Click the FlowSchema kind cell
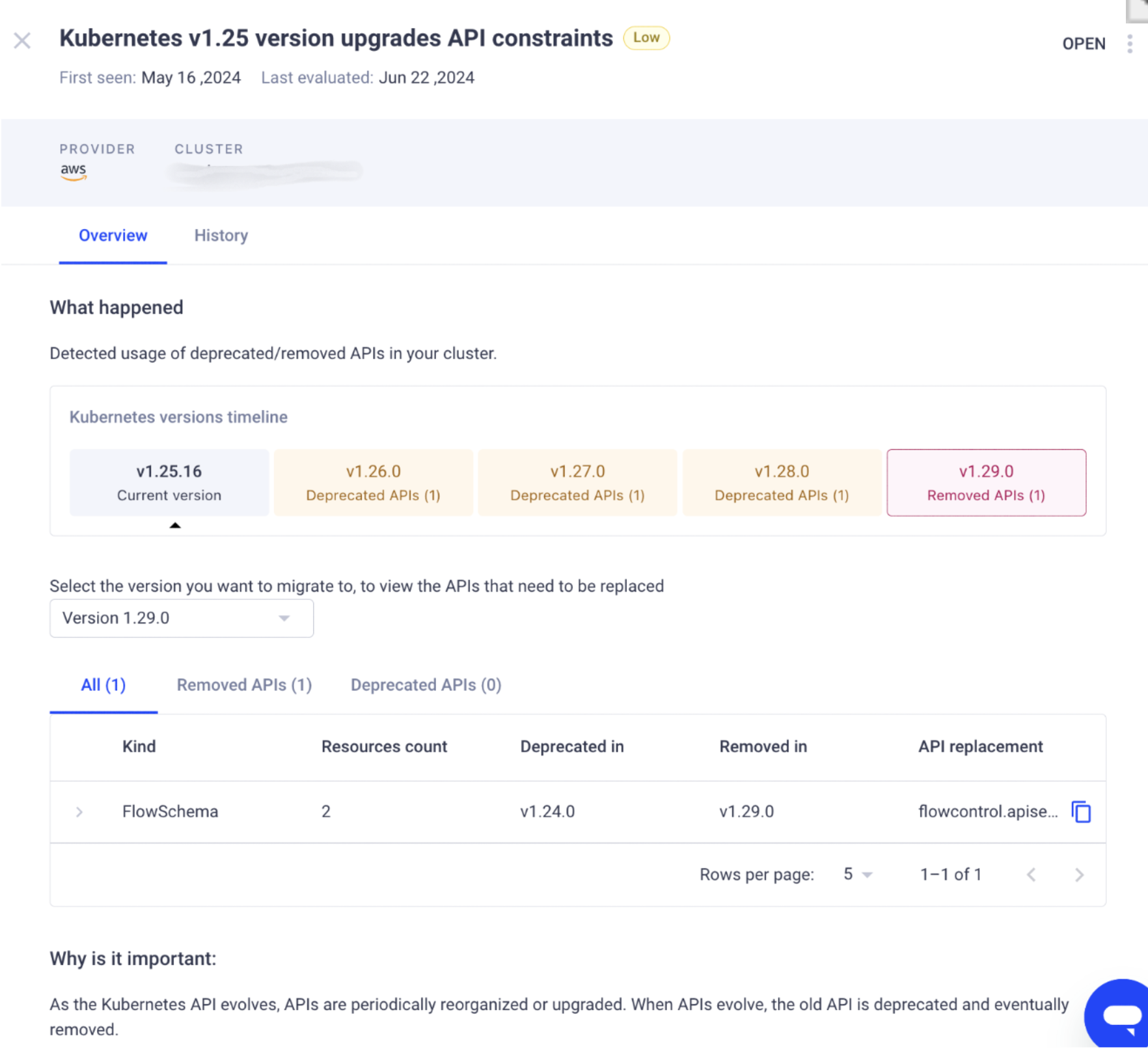 (170, 811)
